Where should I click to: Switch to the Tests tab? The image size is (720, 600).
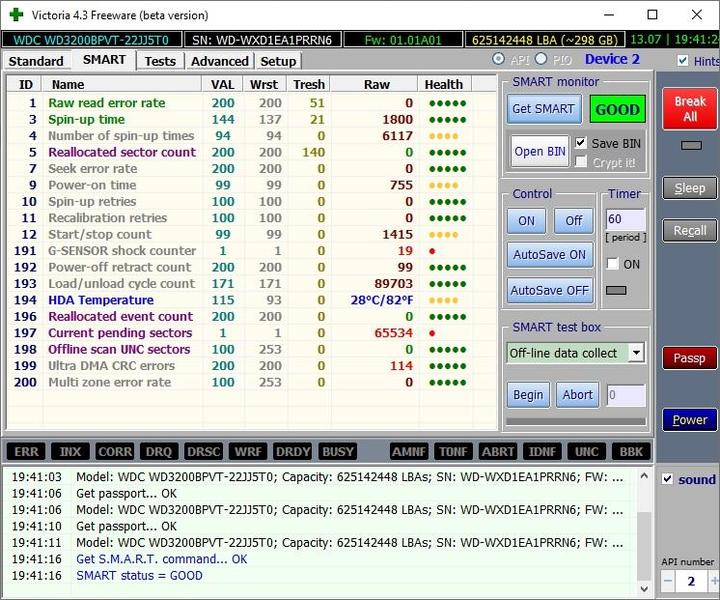point(160,61)
